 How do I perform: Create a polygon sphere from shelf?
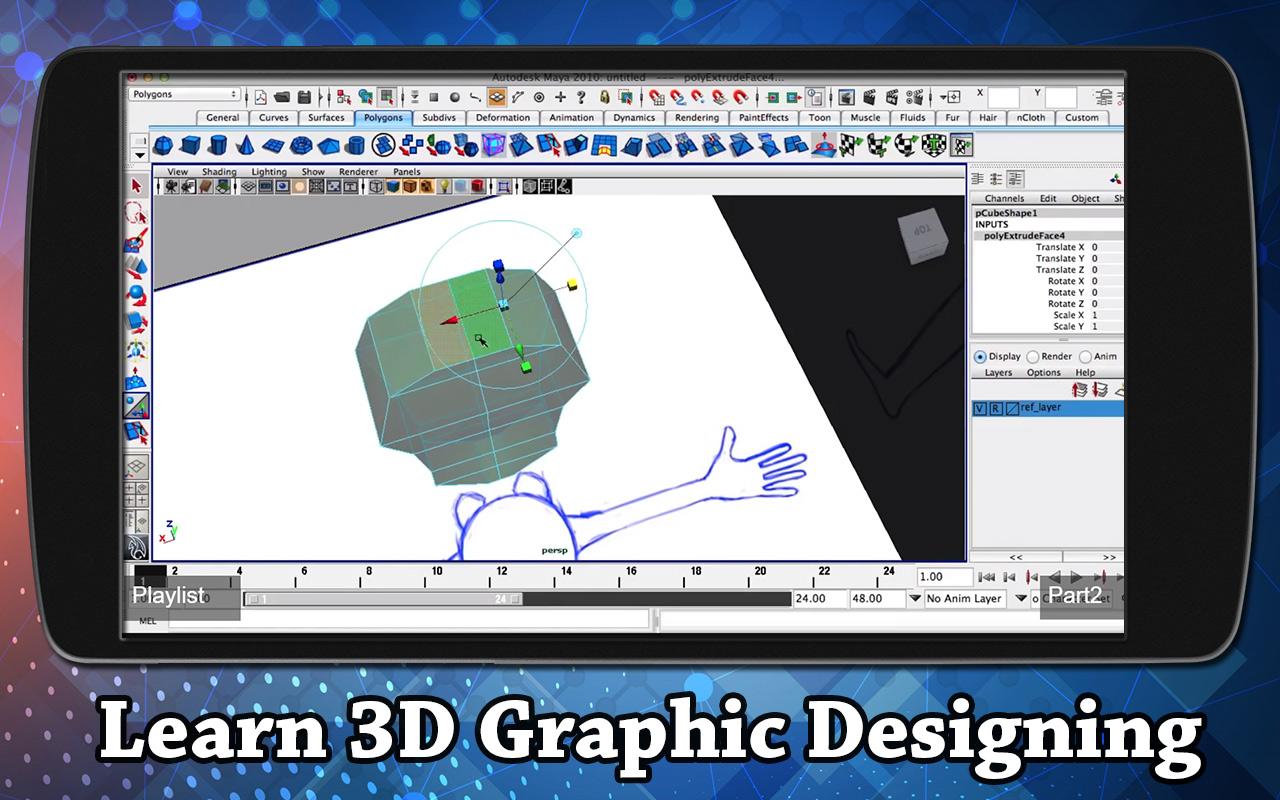coord(164,146)
